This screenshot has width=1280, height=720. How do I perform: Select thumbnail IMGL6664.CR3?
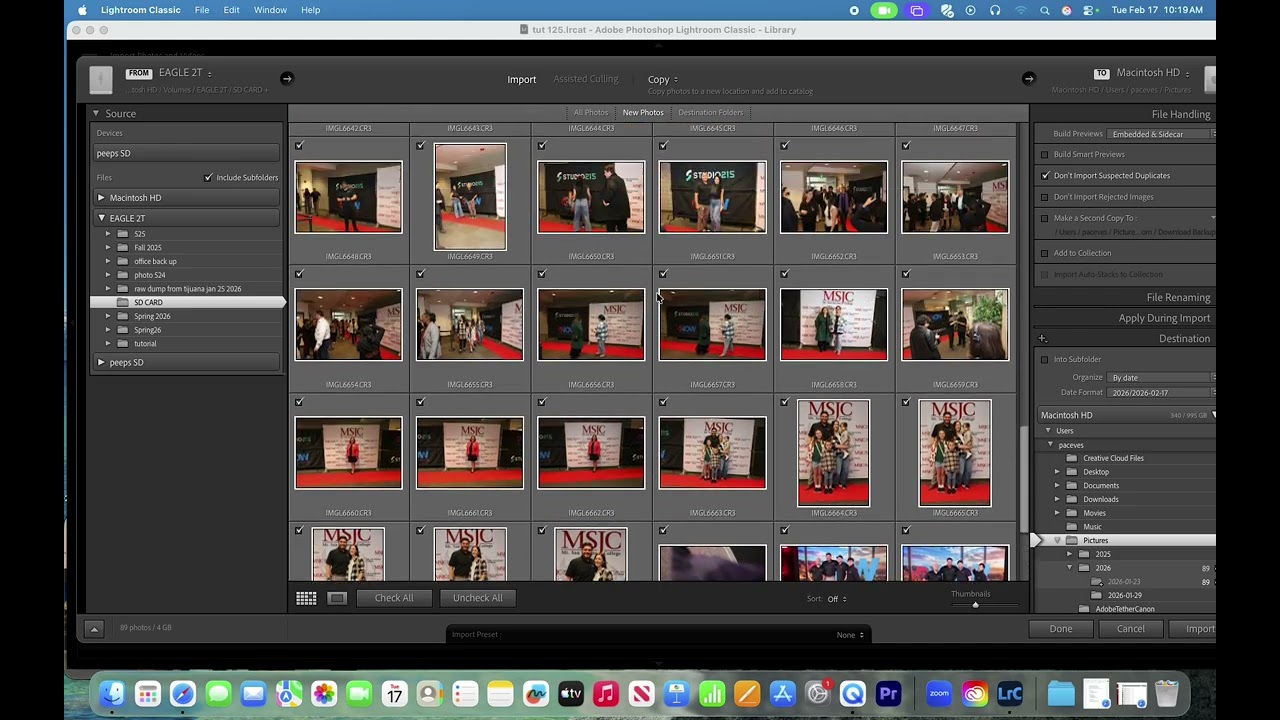833,453
